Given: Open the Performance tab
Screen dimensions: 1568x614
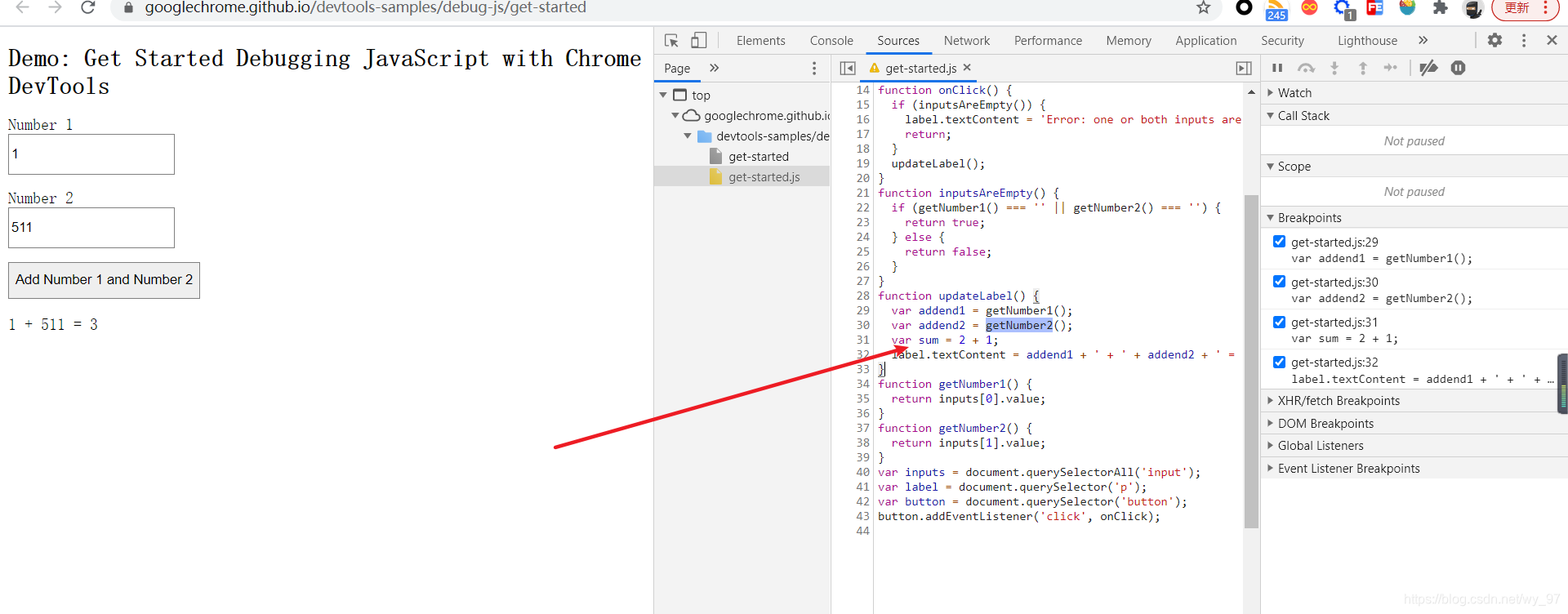Looking at the screenshot, I should click(1048, 41).
